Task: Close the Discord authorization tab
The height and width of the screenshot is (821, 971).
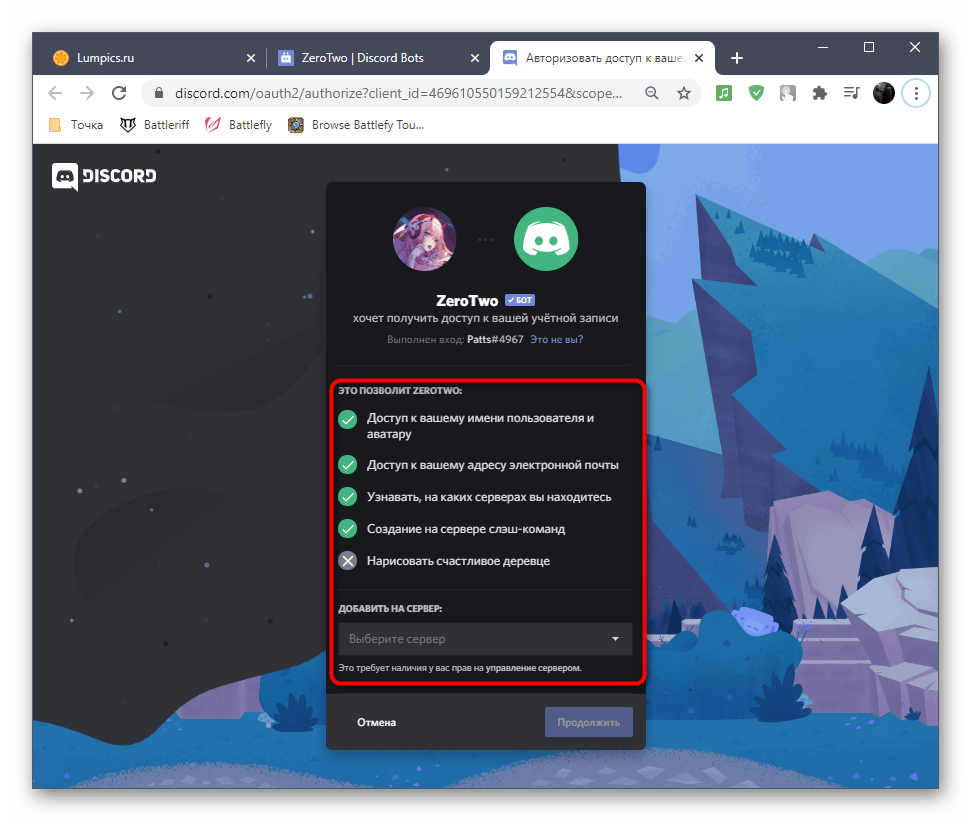Action: coord(699,58)
